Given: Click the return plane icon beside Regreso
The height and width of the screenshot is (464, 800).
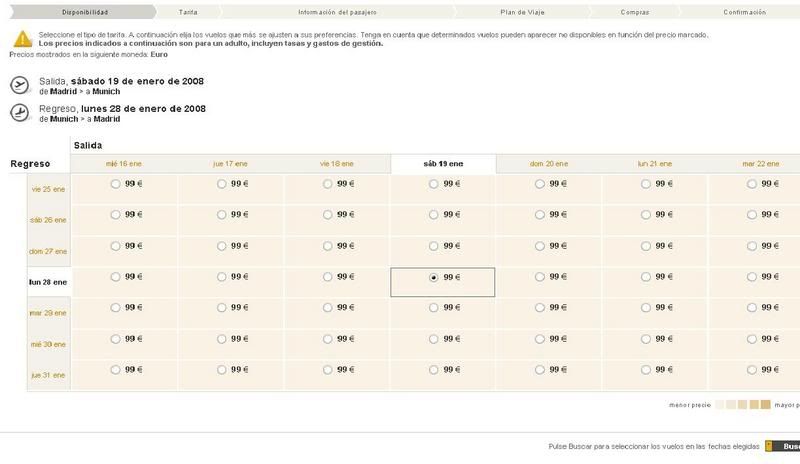Looking at the screenshot, I should point(20,113).
